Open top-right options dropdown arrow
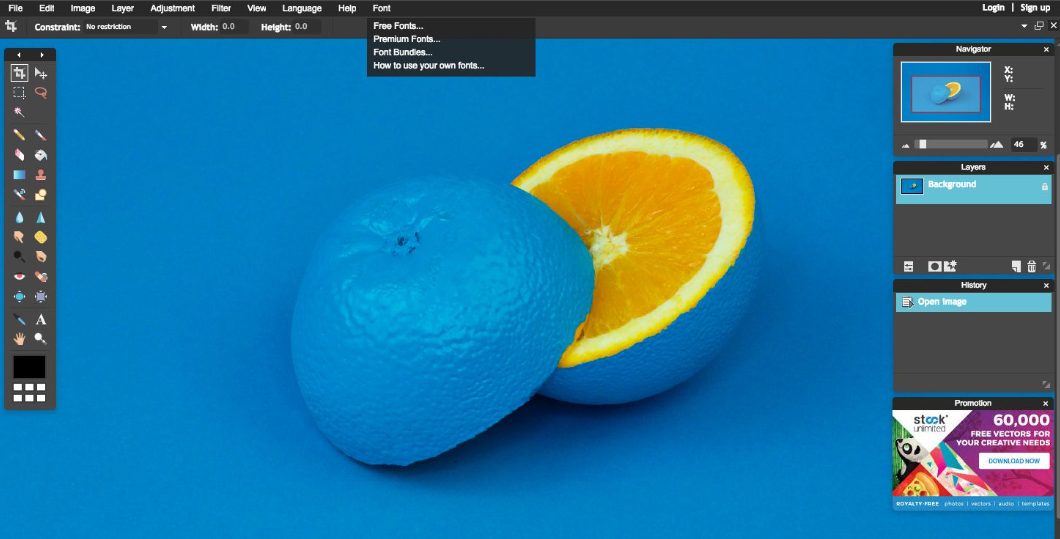 pos(1024,26)
